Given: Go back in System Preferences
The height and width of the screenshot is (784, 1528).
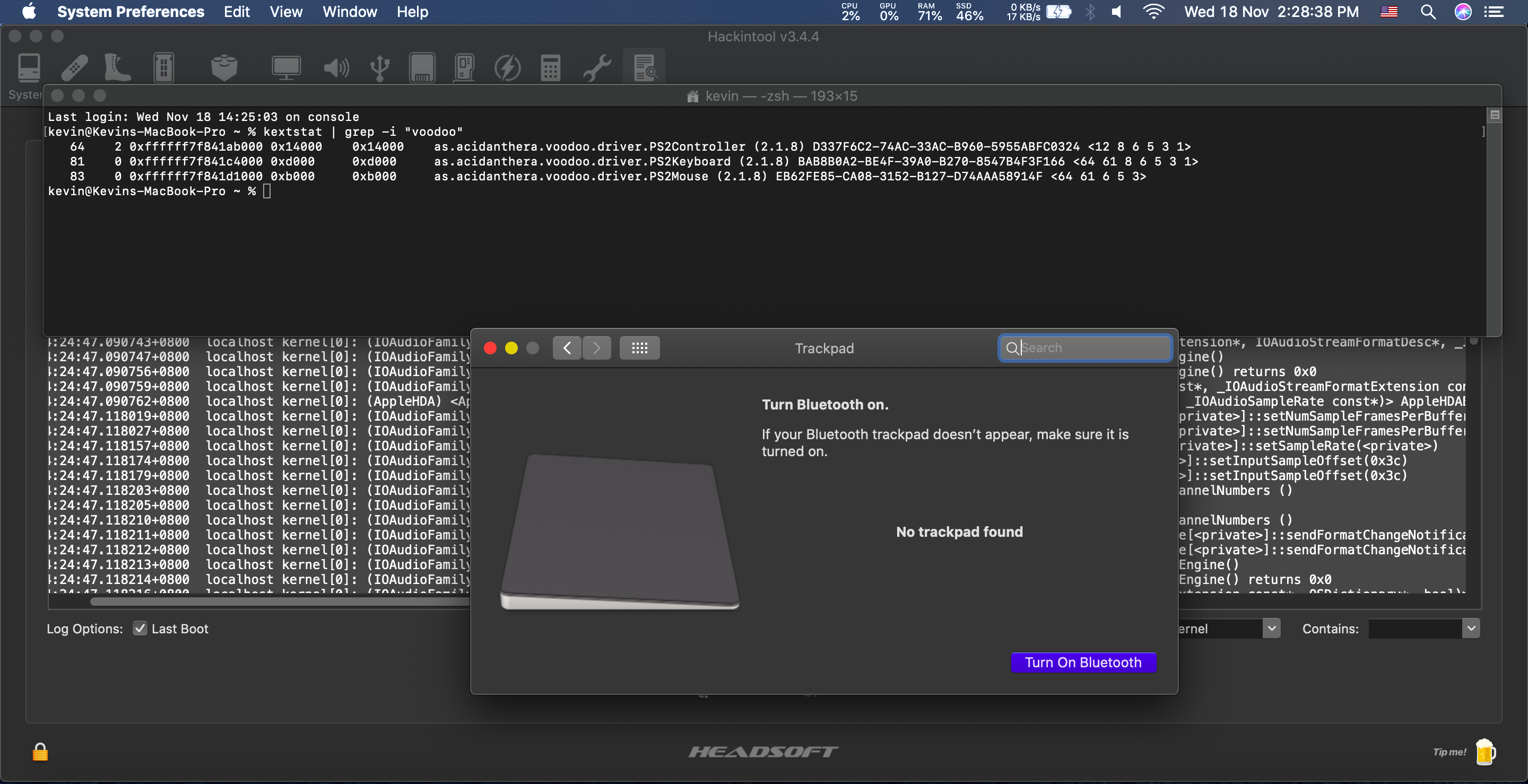Looking at the screenshot, I should pos(567,348).
